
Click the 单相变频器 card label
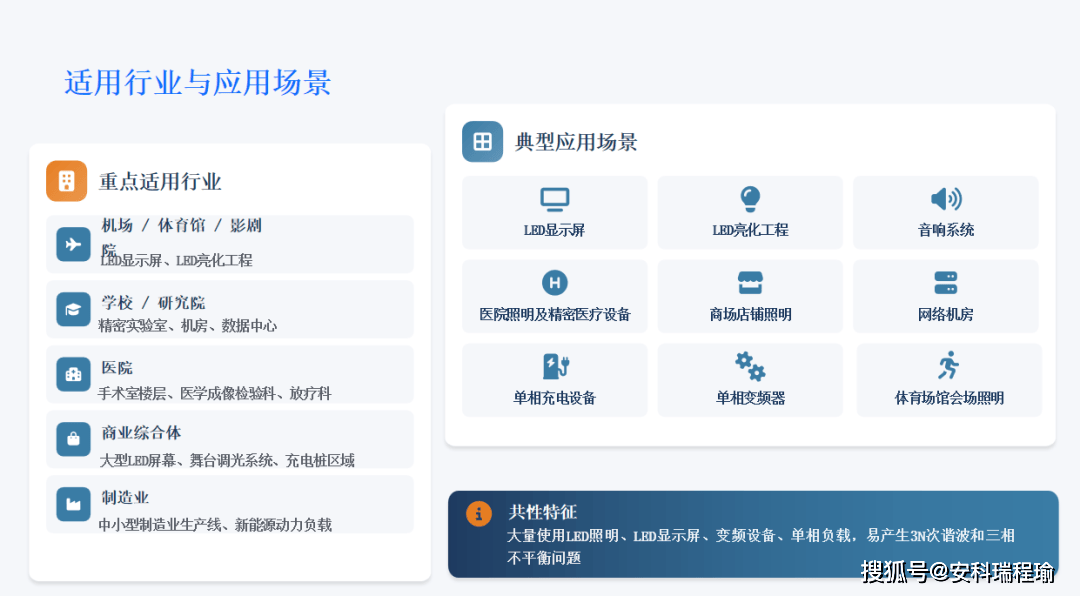point(750,398)
